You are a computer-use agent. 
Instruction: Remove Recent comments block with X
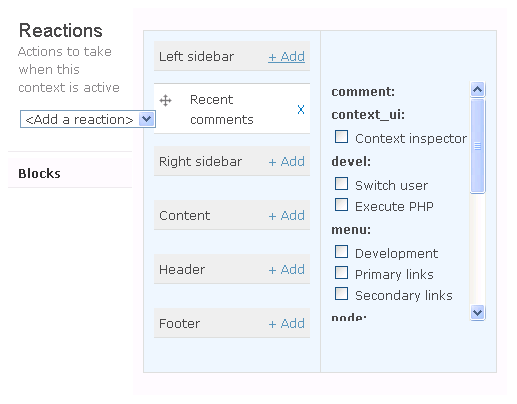[x=301, y=109]
